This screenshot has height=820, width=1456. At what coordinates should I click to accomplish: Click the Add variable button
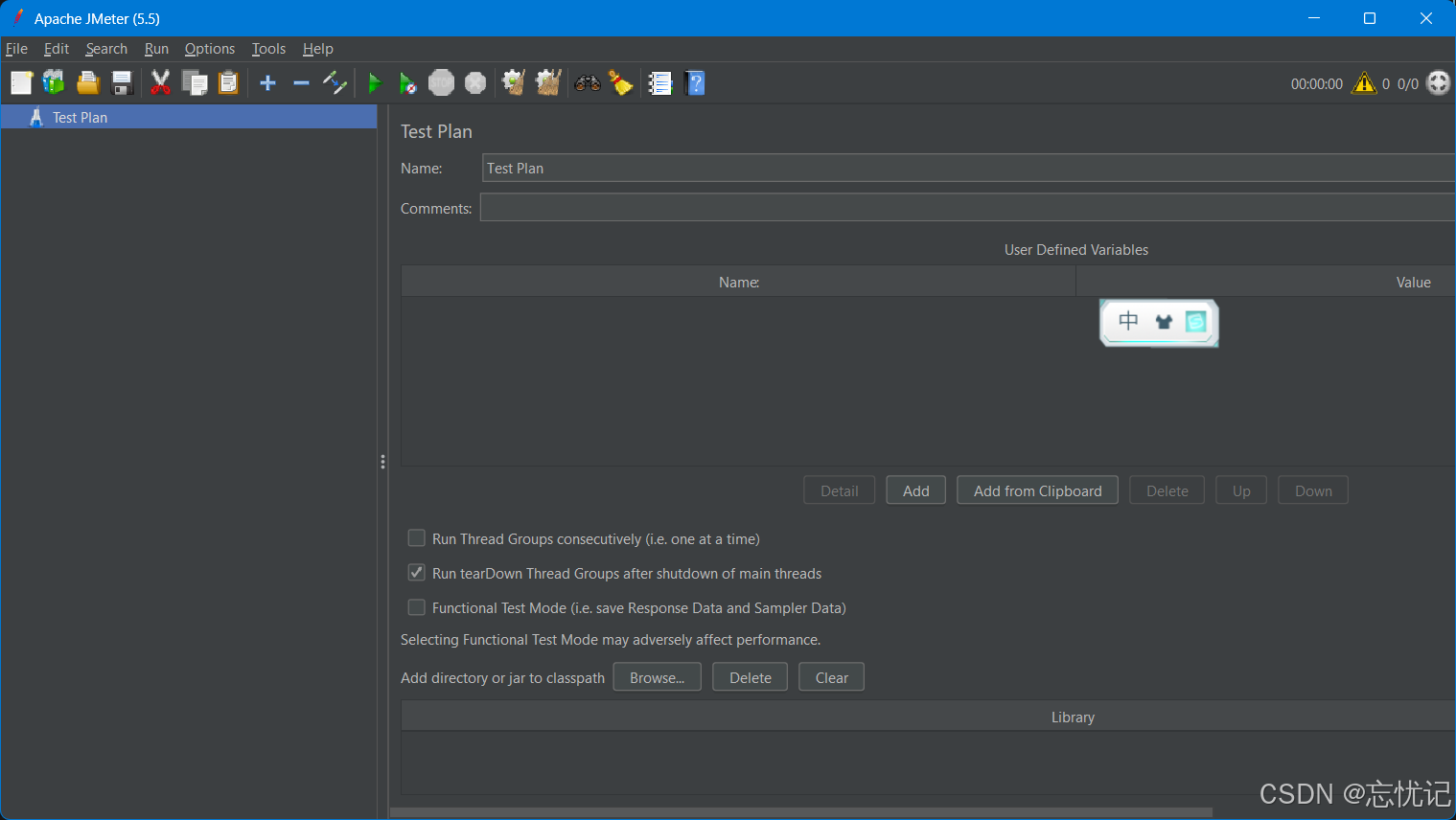(x=915, y=490)
